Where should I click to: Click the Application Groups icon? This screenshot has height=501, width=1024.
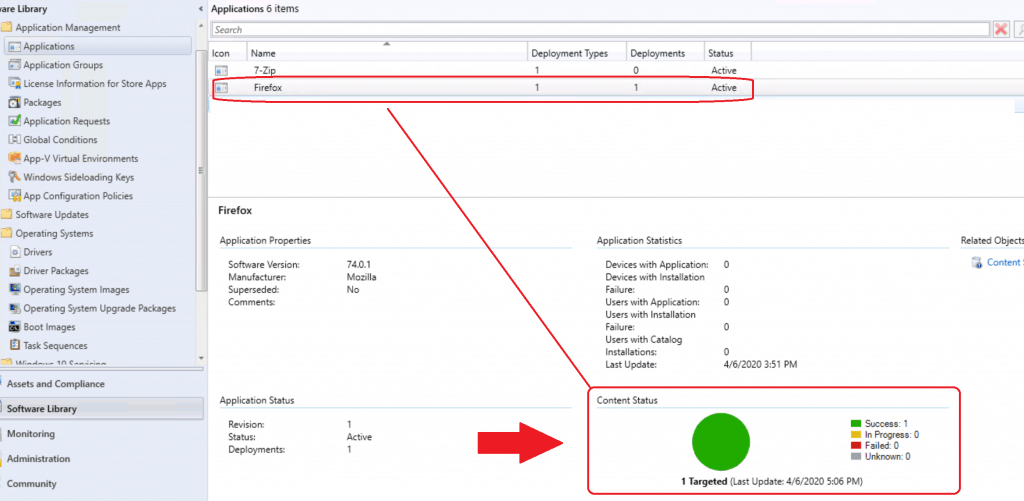pyautogui.click(x=14, y=65)
